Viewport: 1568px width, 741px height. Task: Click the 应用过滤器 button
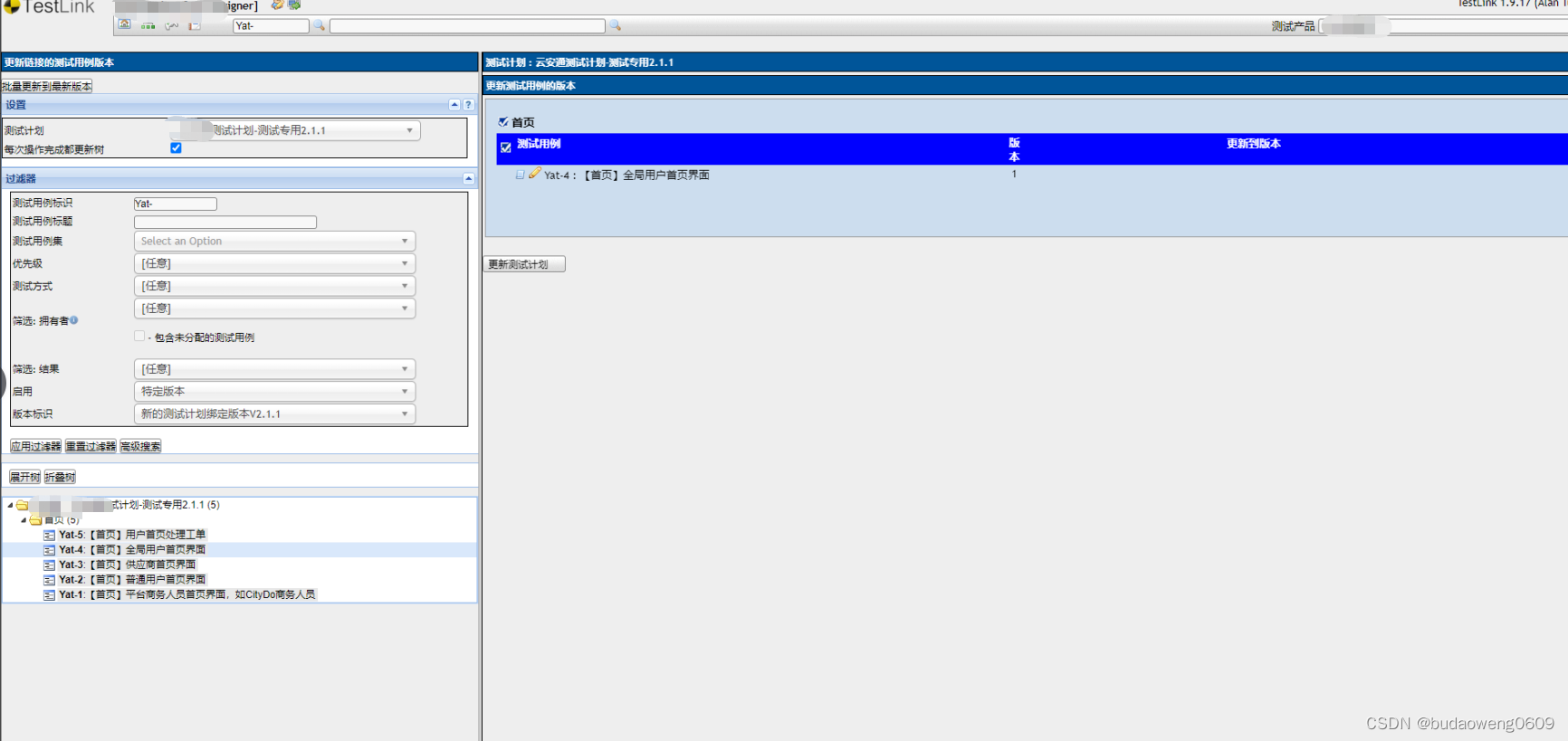coord(36,446)
